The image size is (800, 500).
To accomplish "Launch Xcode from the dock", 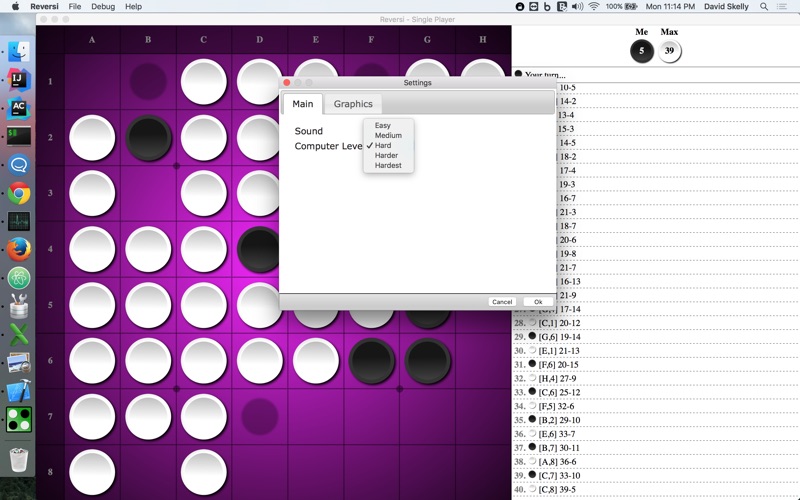I will [19, 391].
